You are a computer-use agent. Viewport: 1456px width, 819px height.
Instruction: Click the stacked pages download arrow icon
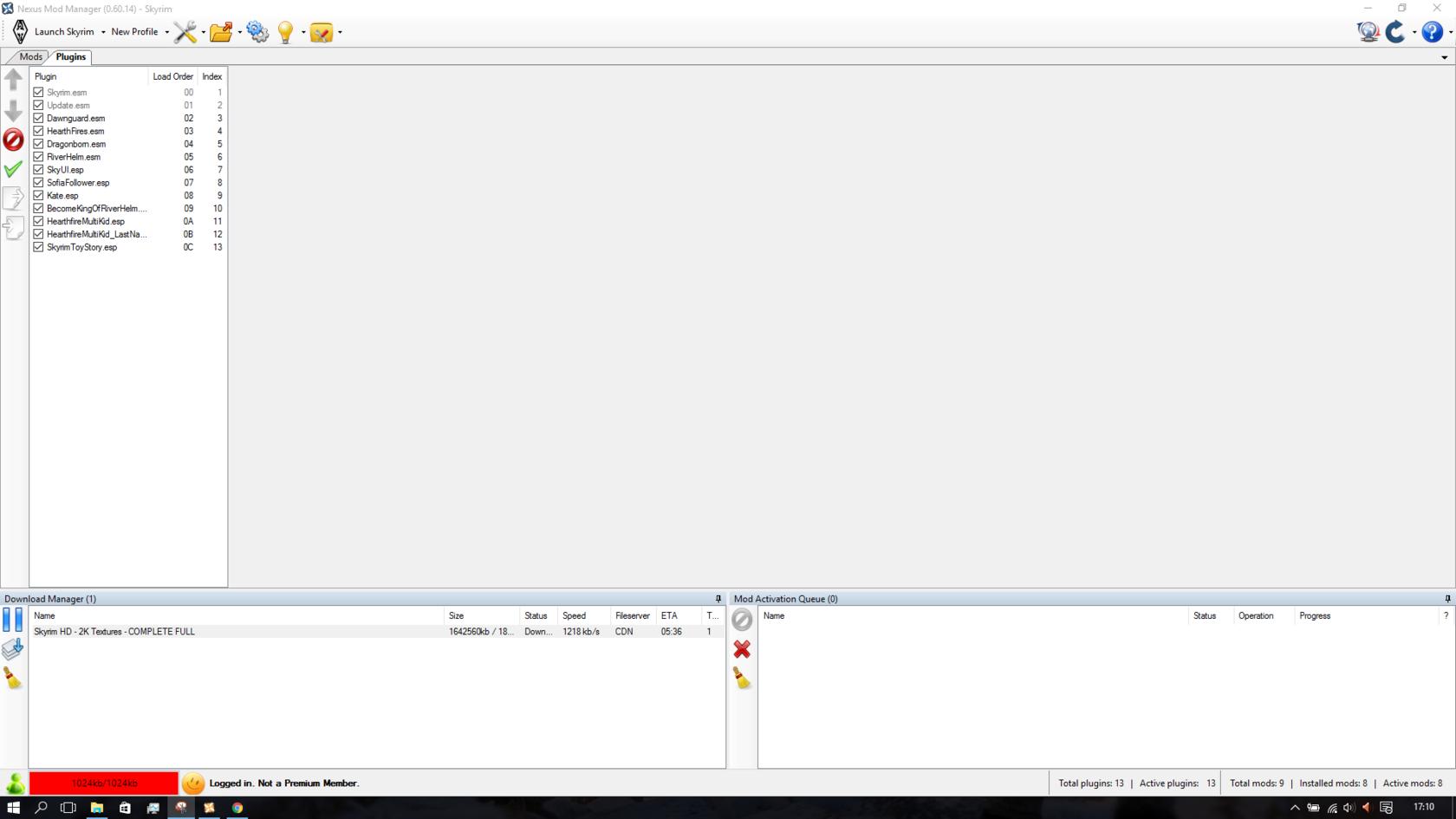coord(13,649)
